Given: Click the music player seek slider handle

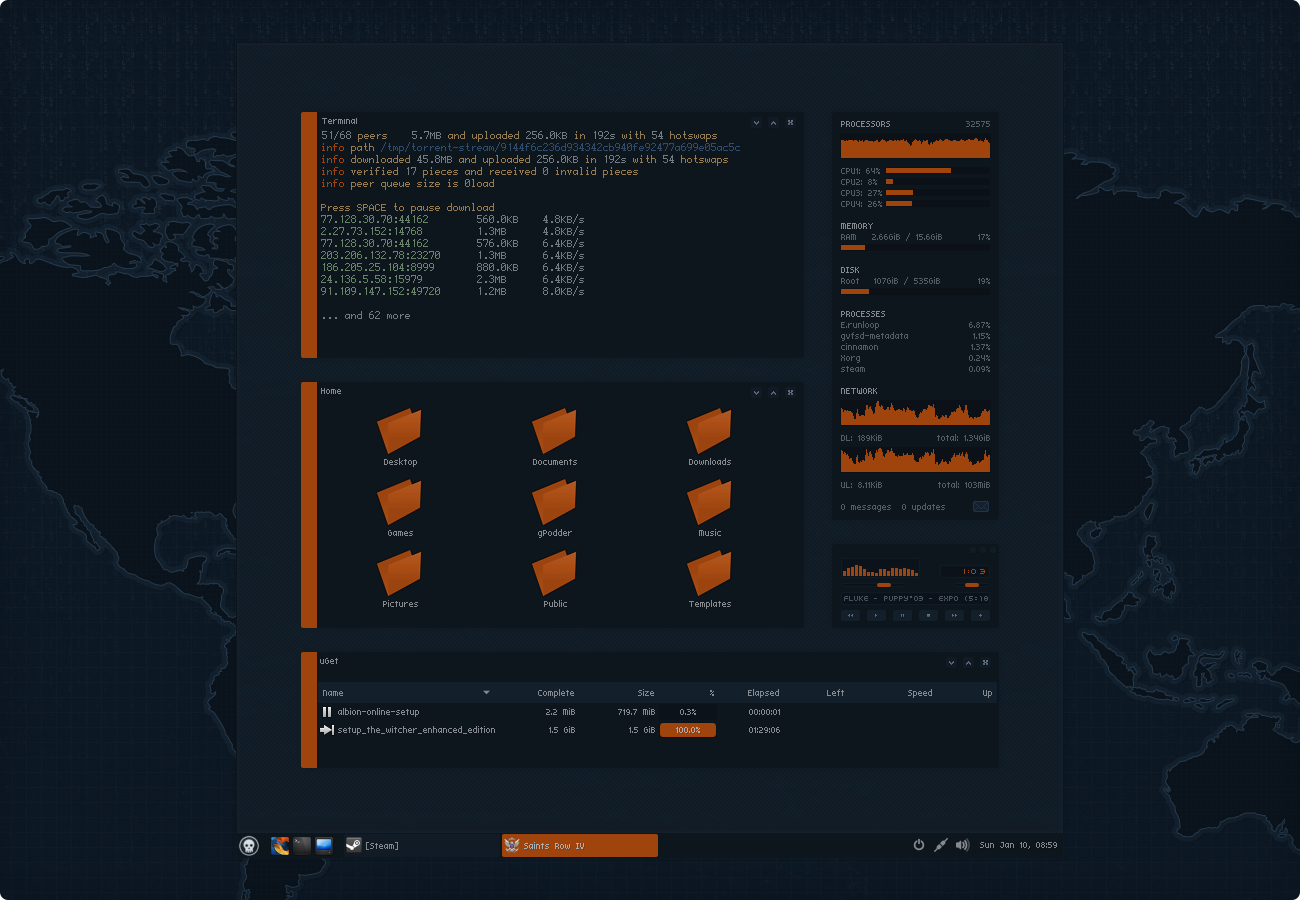Looking at the screenshot, I should tap(883, 585).
